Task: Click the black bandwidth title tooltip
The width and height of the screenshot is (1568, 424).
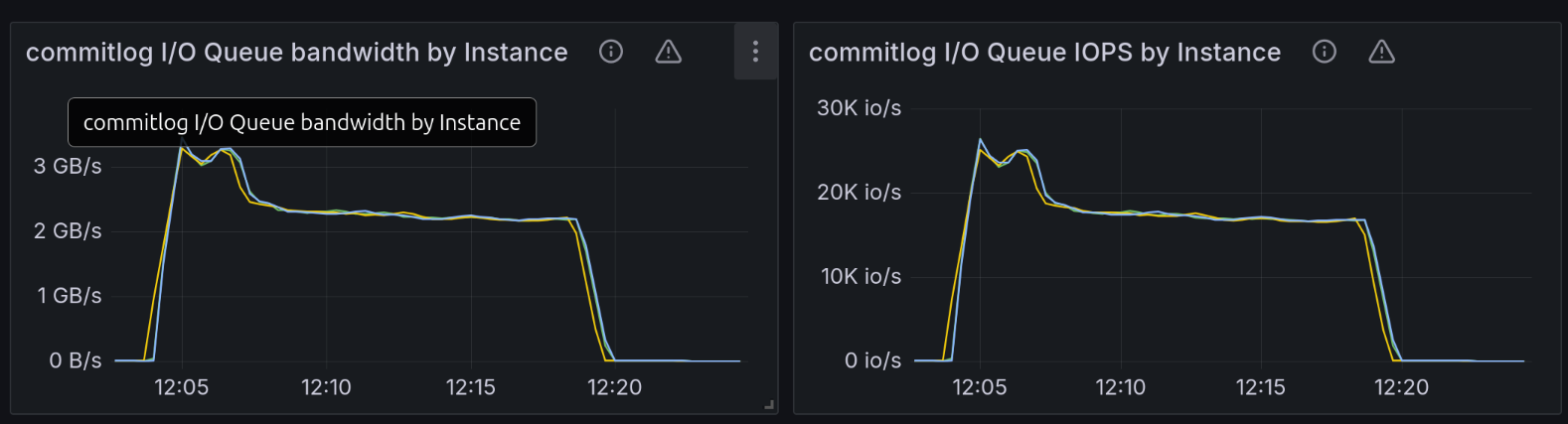Action: click(301, 122)
